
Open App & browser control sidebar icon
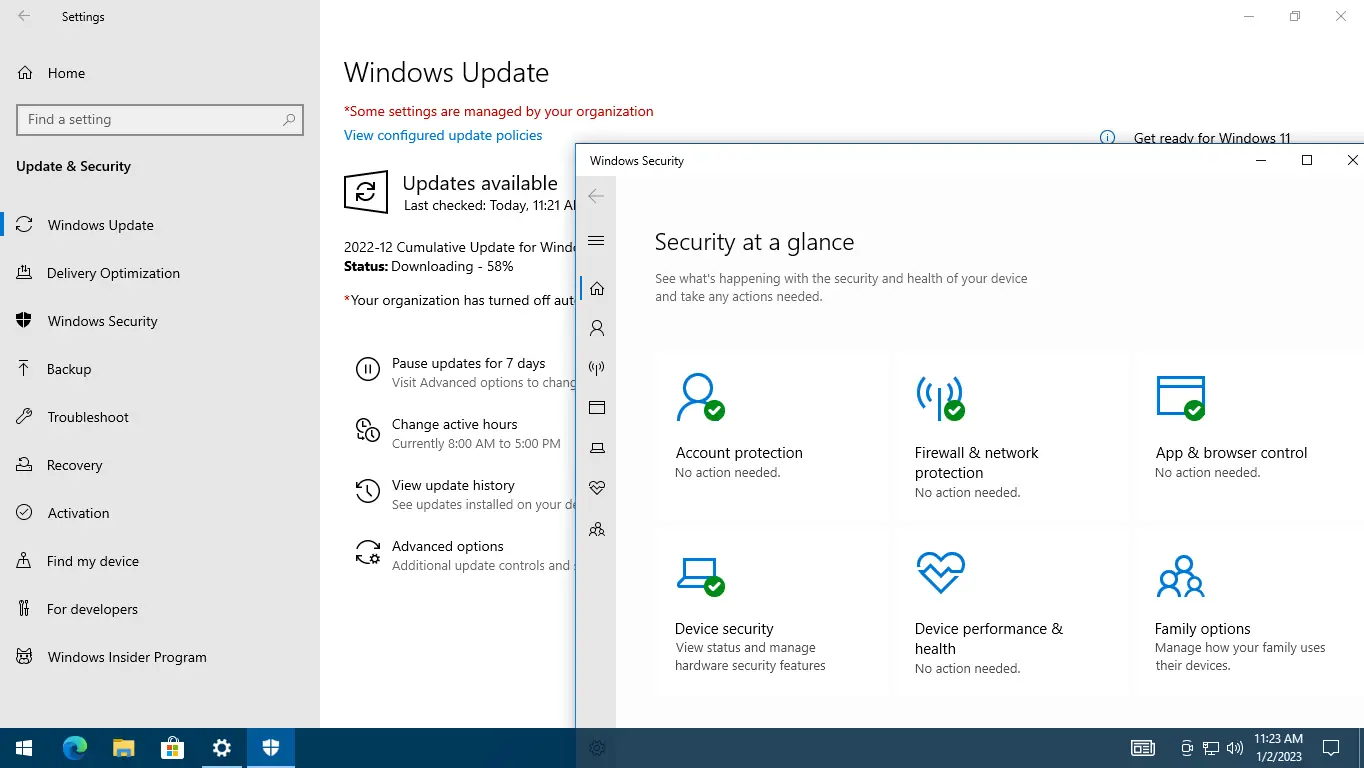[597, 408]
